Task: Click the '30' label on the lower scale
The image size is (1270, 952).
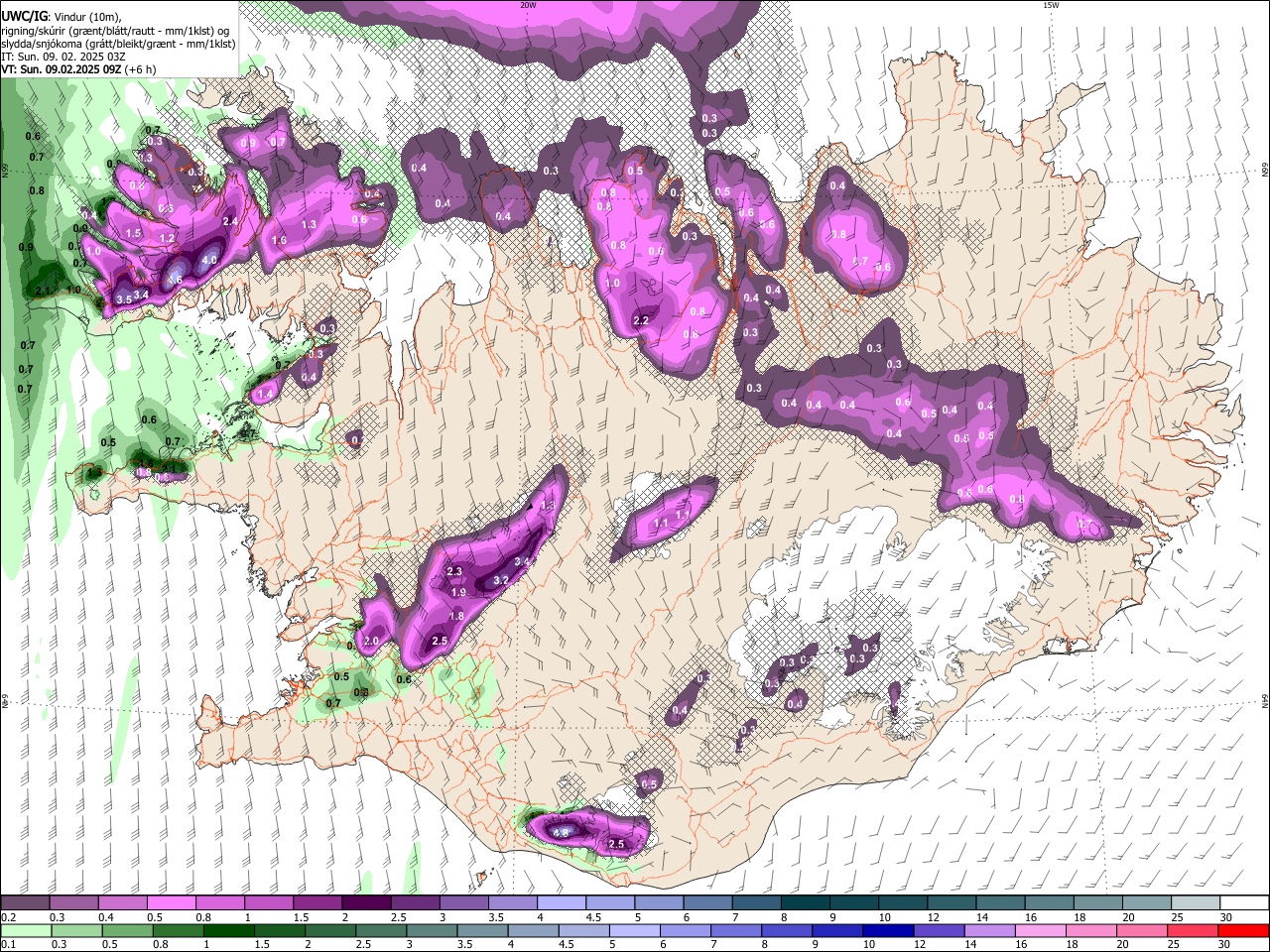Action: pyautogui.click(x=1225, y=945)
